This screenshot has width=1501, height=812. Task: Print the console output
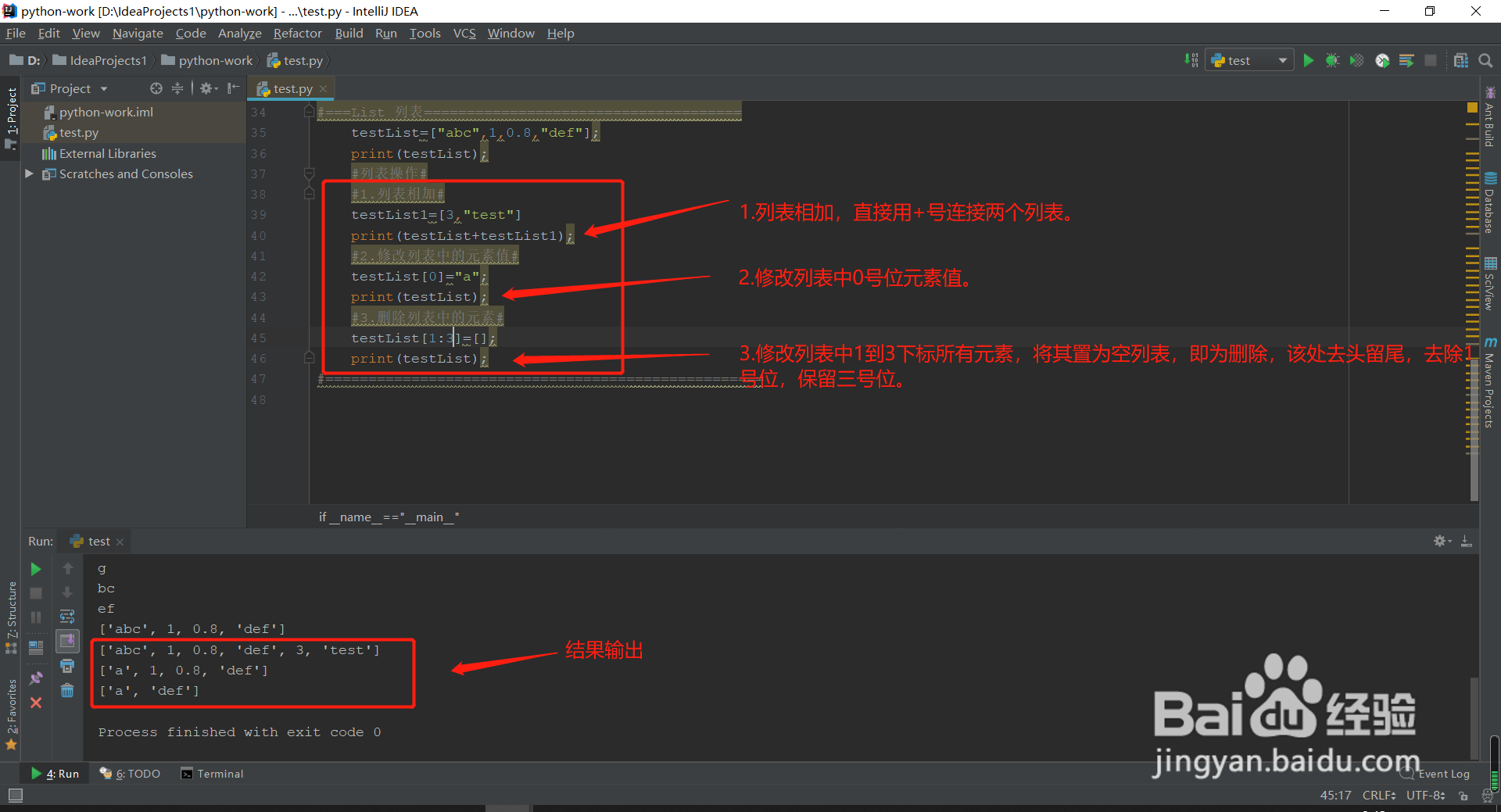pos(67,665)
